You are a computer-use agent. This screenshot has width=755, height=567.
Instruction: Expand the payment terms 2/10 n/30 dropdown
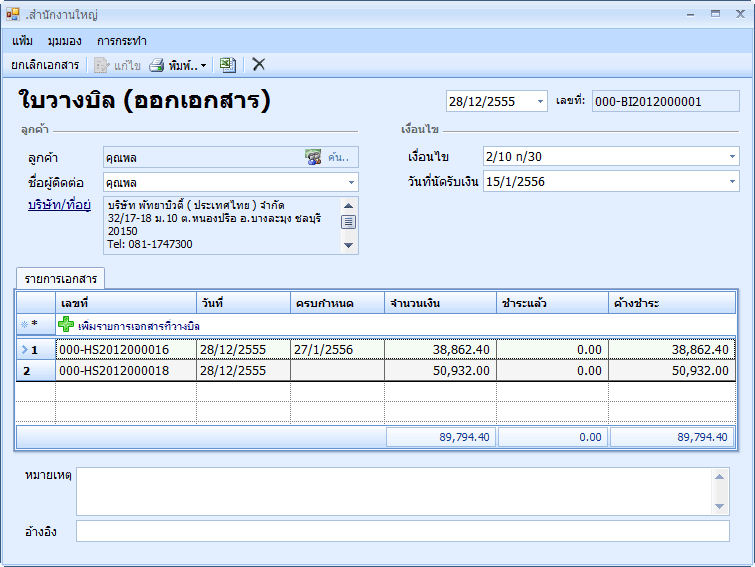(732, 157)
